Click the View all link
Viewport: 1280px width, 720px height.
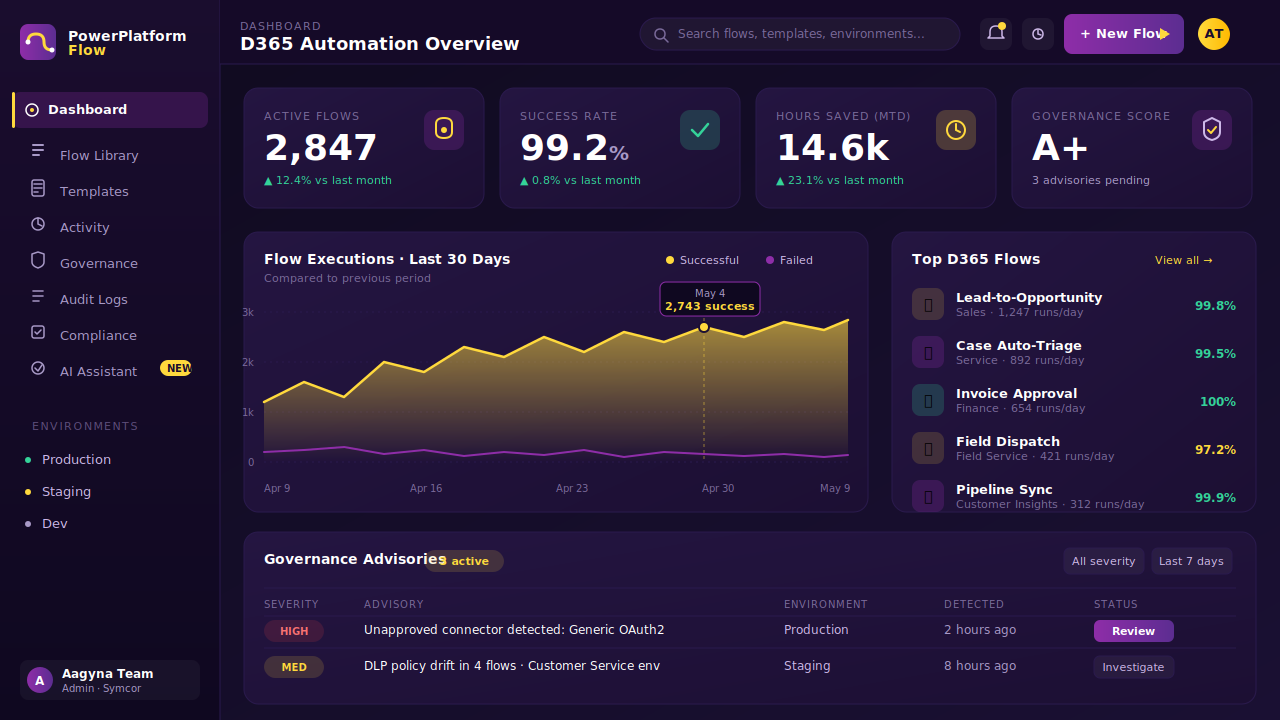(x=1184, y=260)
